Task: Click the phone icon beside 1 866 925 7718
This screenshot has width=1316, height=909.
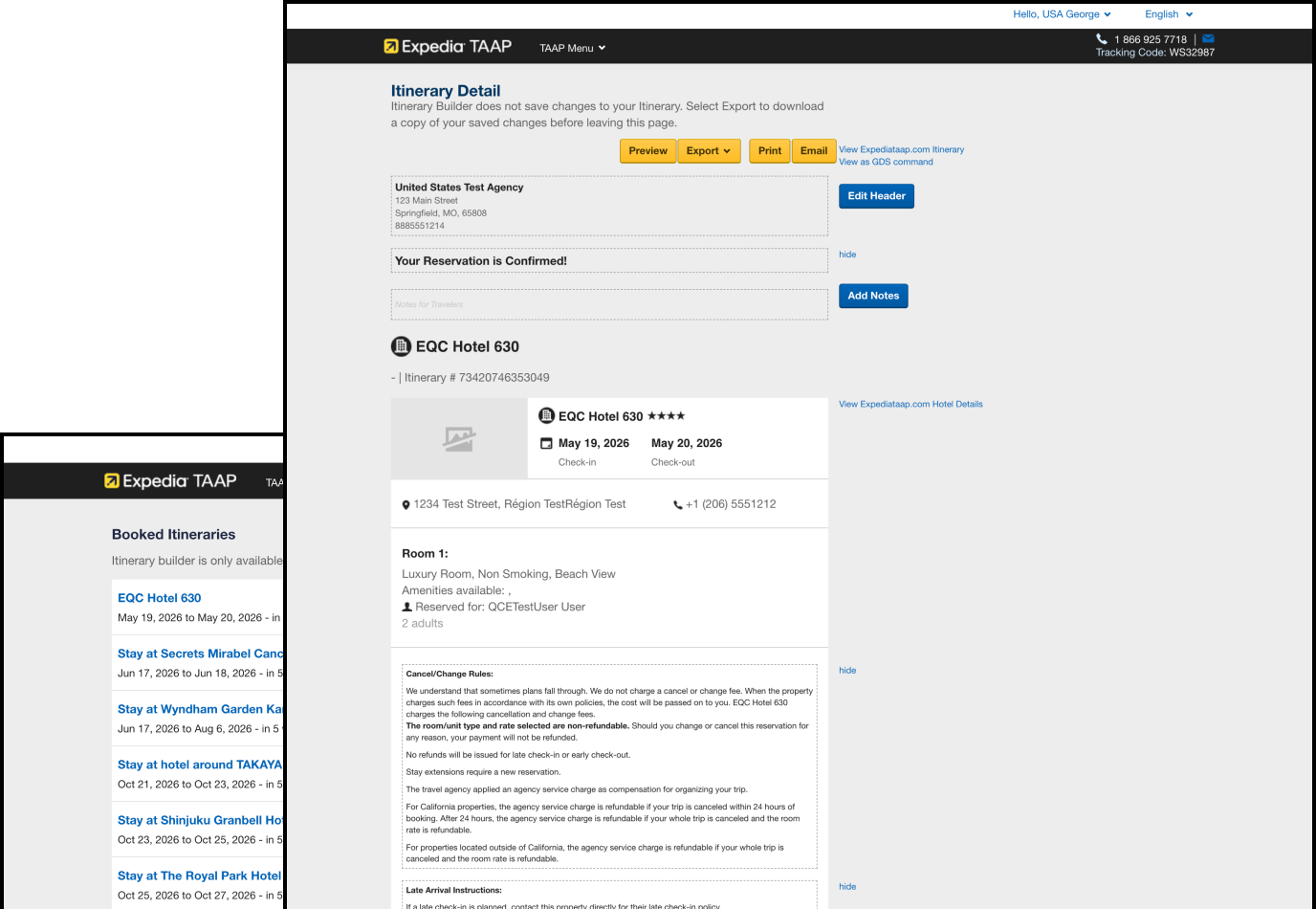Action: pos(1102,39)
